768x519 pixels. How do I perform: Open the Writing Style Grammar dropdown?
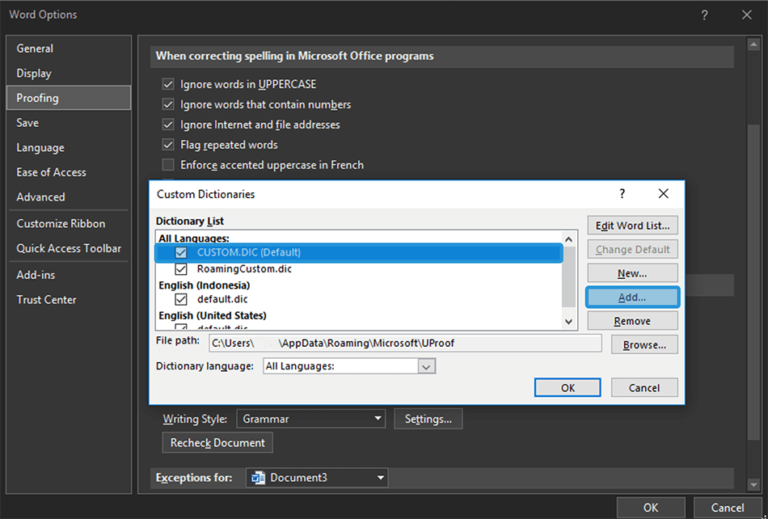[x=311, y=419]
